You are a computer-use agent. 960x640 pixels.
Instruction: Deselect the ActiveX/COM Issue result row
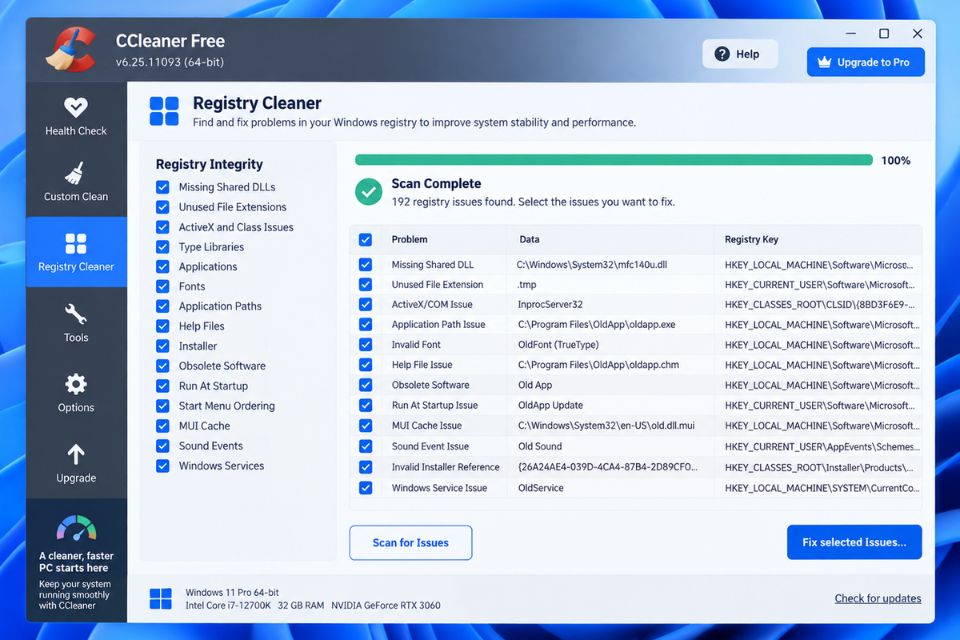coord(366,304)
